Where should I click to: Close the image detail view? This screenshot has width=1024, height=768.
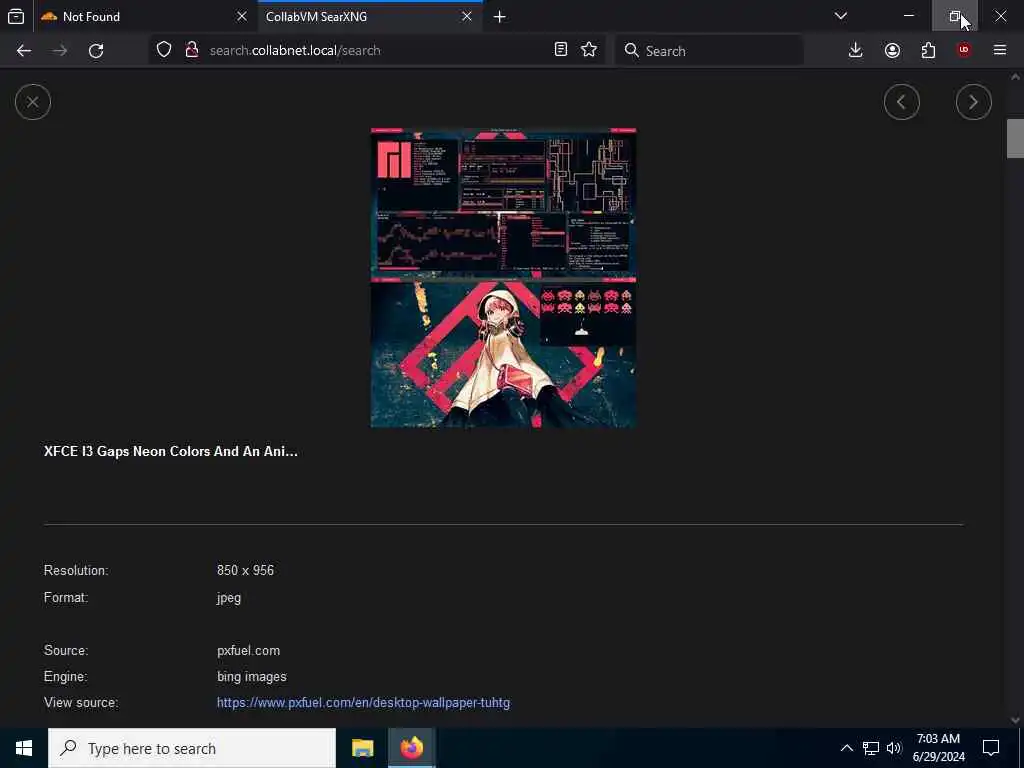pos(33,102)
